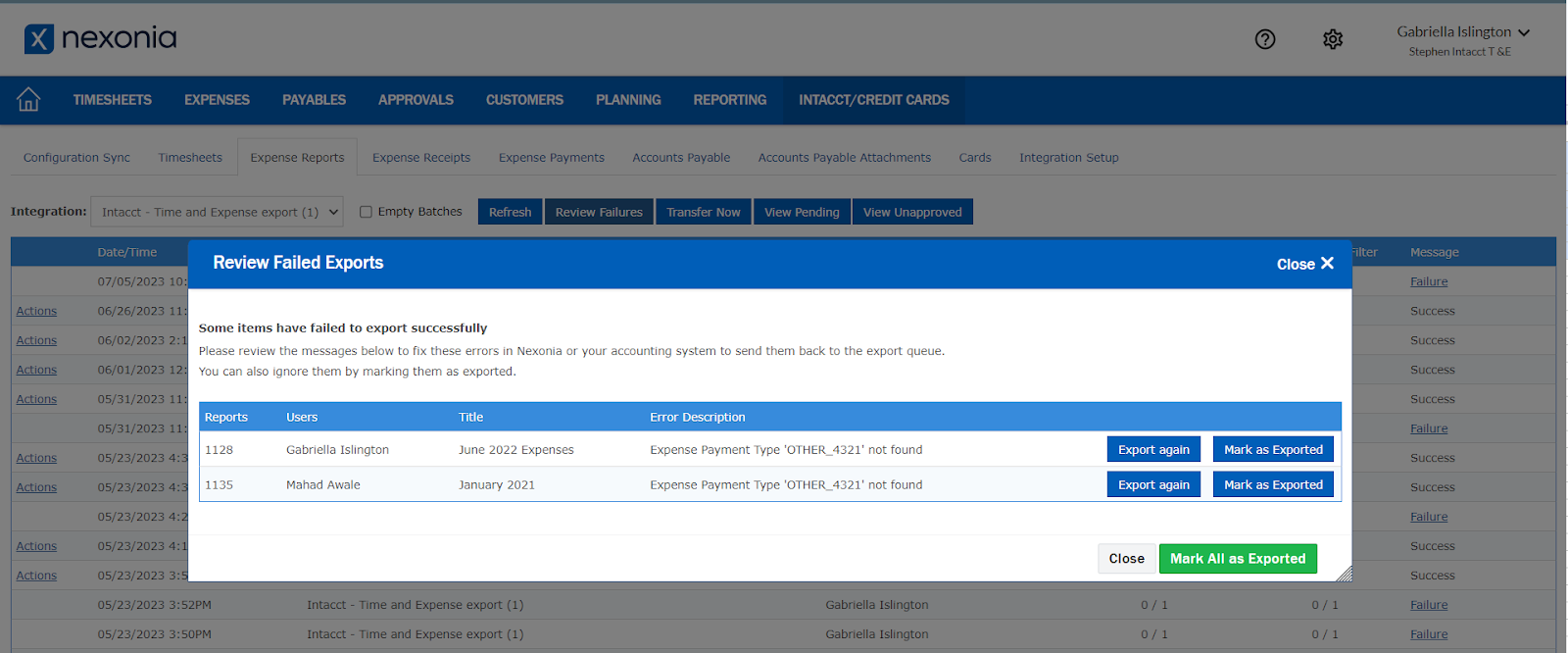1568x653 pixels.
Task: Click the Refresh button
Action: 510,212
